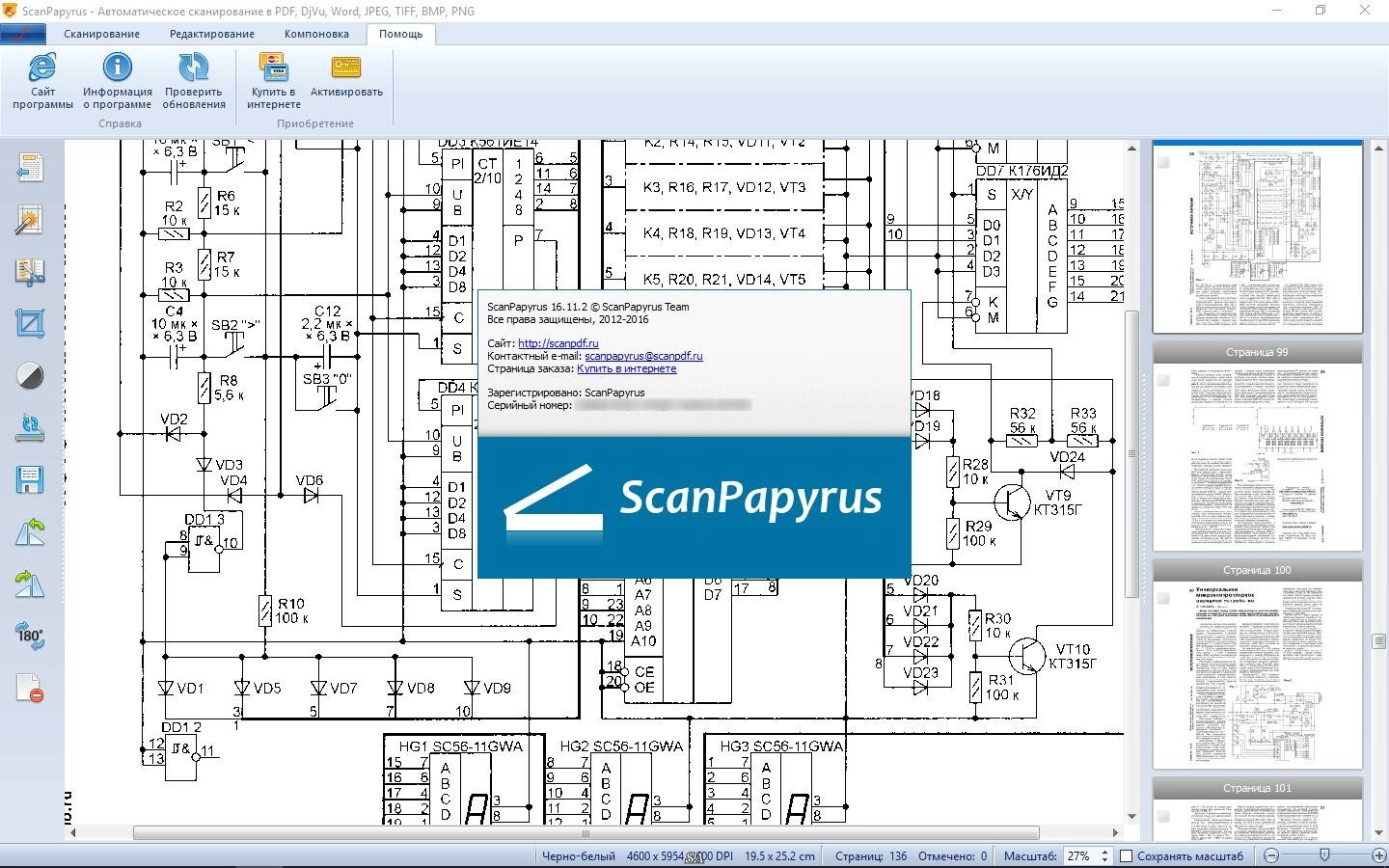Click the 'Активировать' key icon
This screenshot has height=868, width=1389.
346,67
